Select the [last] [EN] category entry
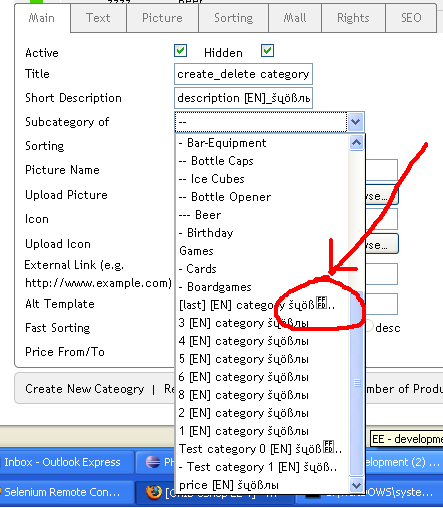 click(262, 305)
